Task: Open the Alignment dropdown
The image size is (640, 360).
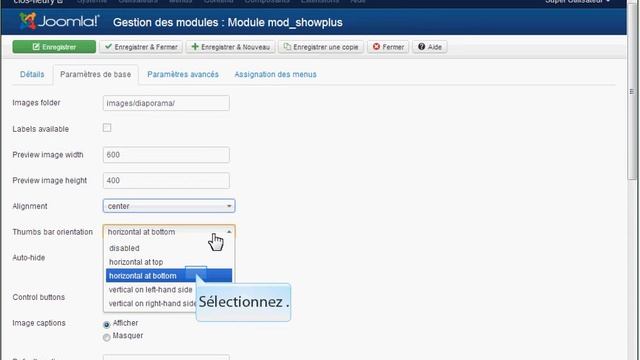Action: point(169,206)
